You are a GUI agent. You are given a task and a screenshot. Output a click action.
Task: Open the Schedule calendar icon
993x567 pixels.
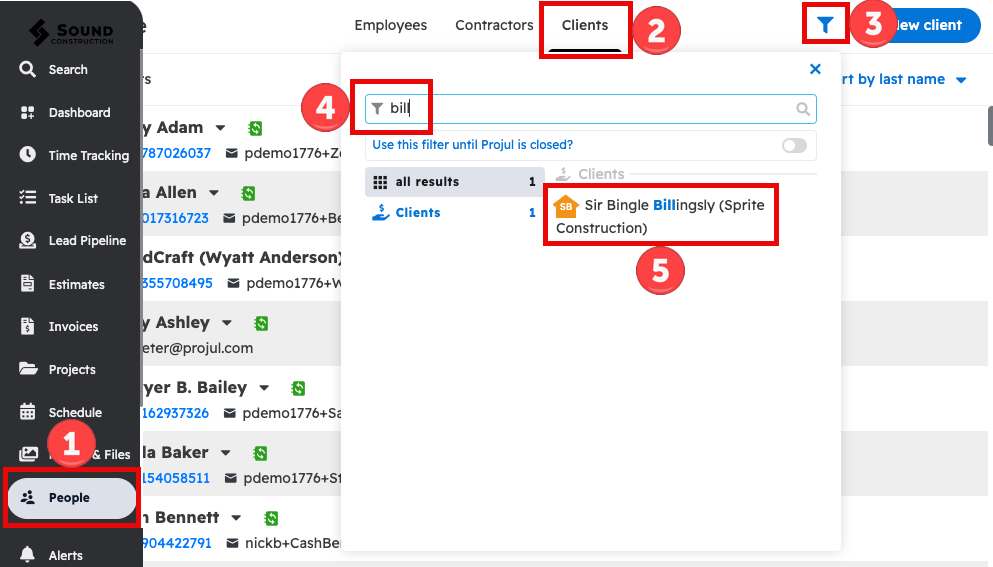tap(28, 412)
